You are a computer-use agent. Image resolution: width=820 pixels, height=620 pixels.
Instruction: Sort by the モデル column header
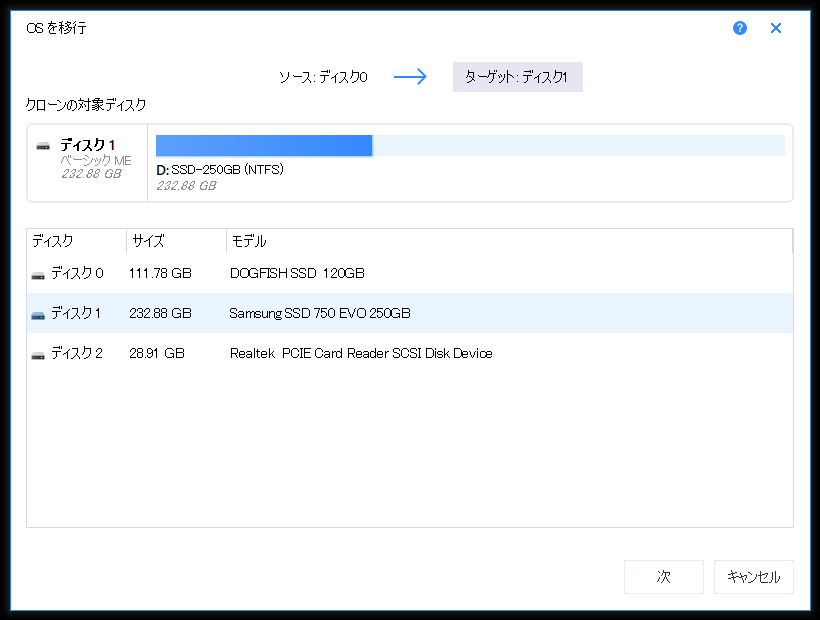coord(249,242)
